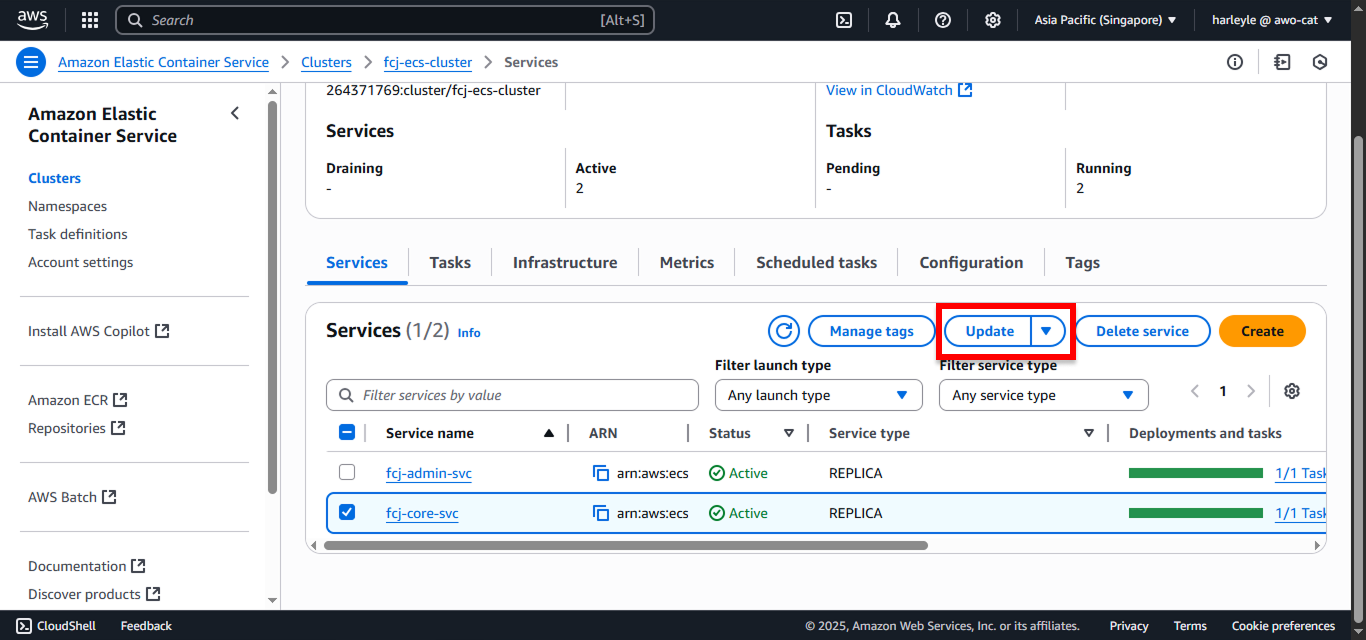Image resolution: width=1366 pixels, height=640 pixels.
Task: Click the fcj-core-svc deployment progress bar
Action: [x=1196, y=513]
